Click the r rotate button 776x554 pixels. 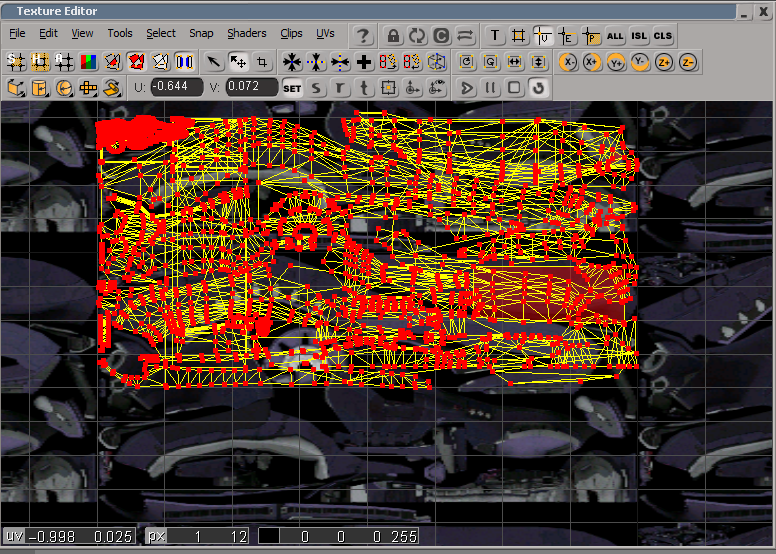click(x=340, y=88)
